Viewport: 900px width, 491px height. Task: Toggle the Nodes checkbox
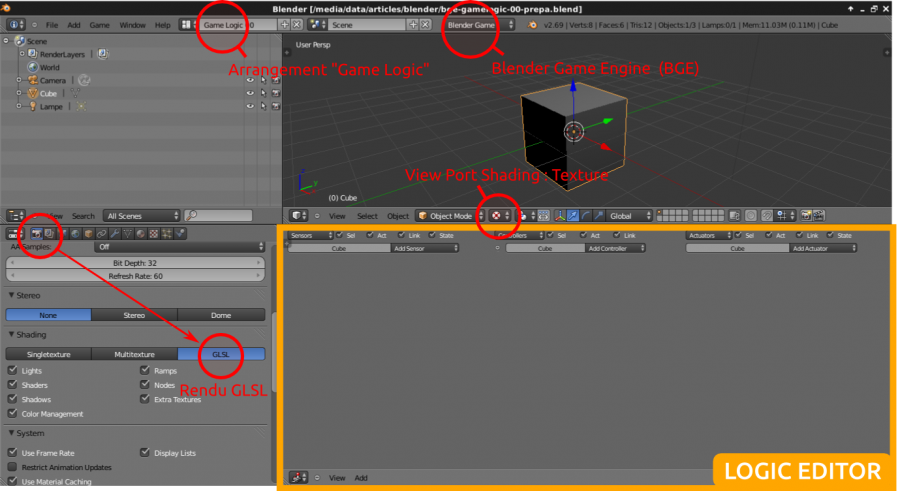tap(145, 385)
